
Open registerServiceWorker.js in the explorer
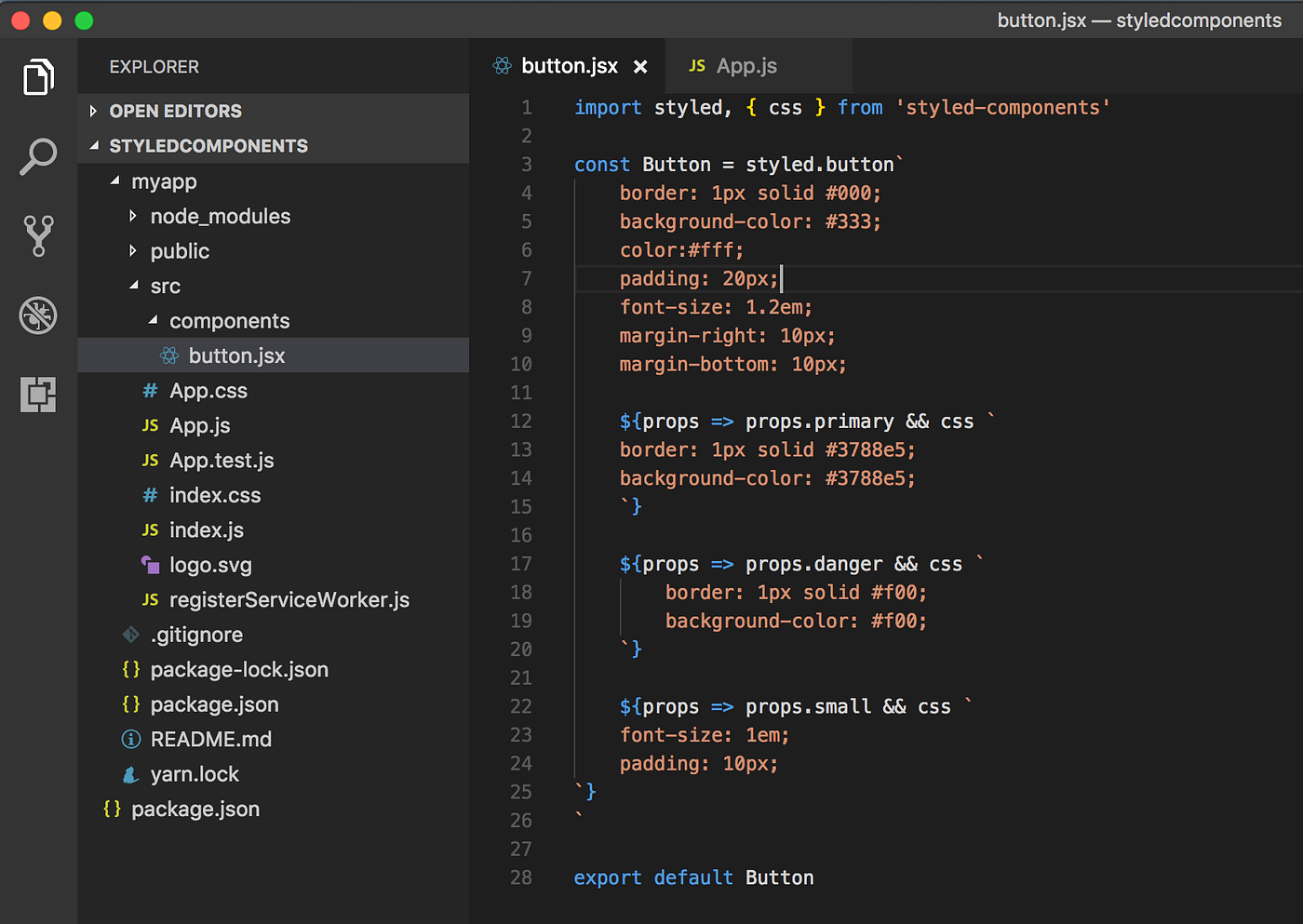pyautogui.click(x=289, y=600)
